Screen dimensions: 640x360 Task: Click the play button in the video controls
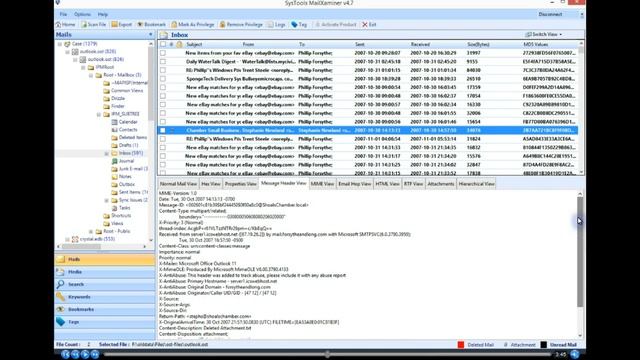[85, 354]
